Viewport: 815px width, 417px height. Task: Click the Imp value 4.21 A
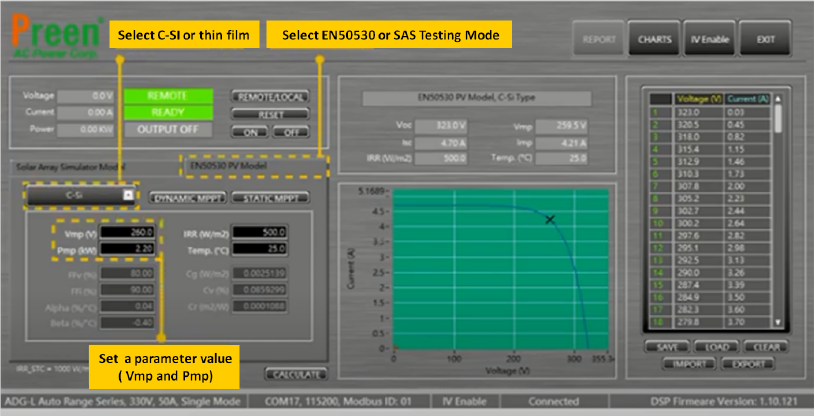coord(561,143)
